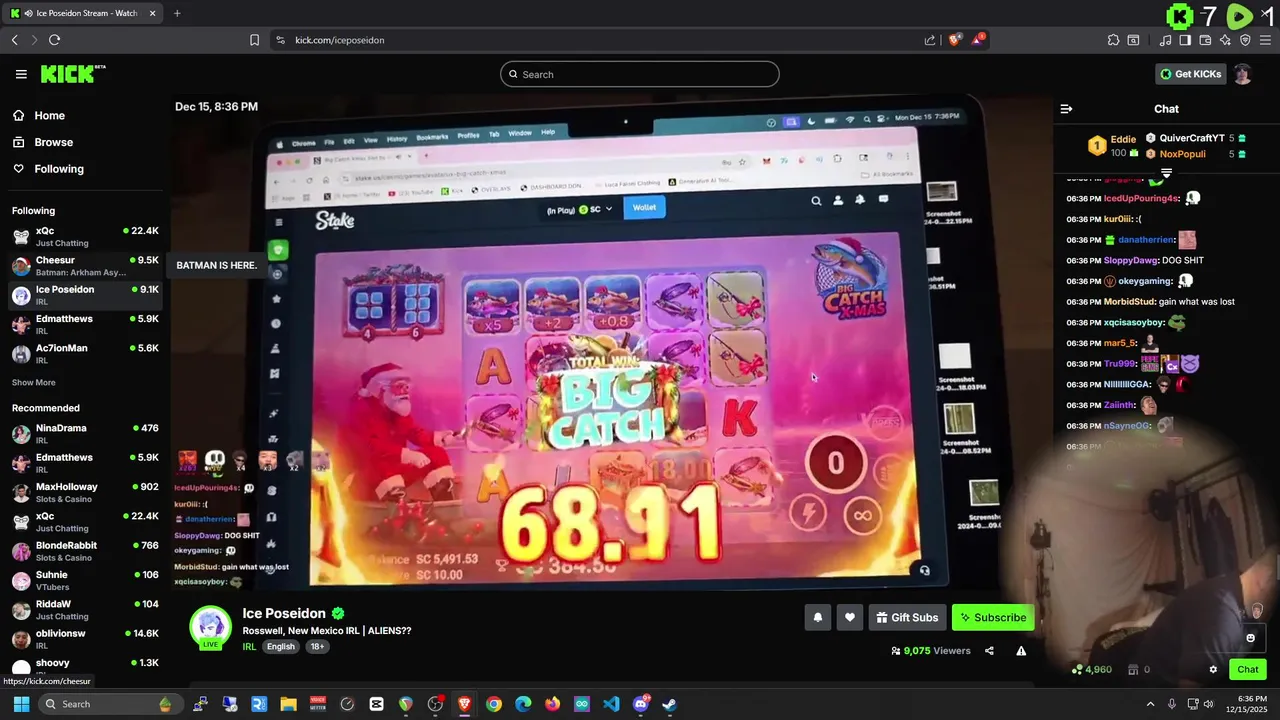Open Suhnie recommended channel
The height and width of the screenshot is (720, 1280).
pos(84,580)
